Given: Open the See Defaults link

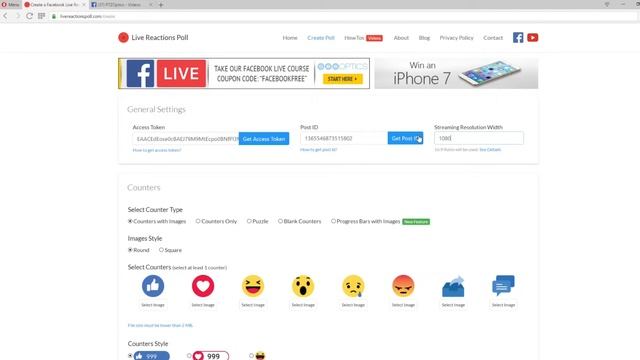Looking at the screenshot, I should pyautogui.click(x=490, y=150).
